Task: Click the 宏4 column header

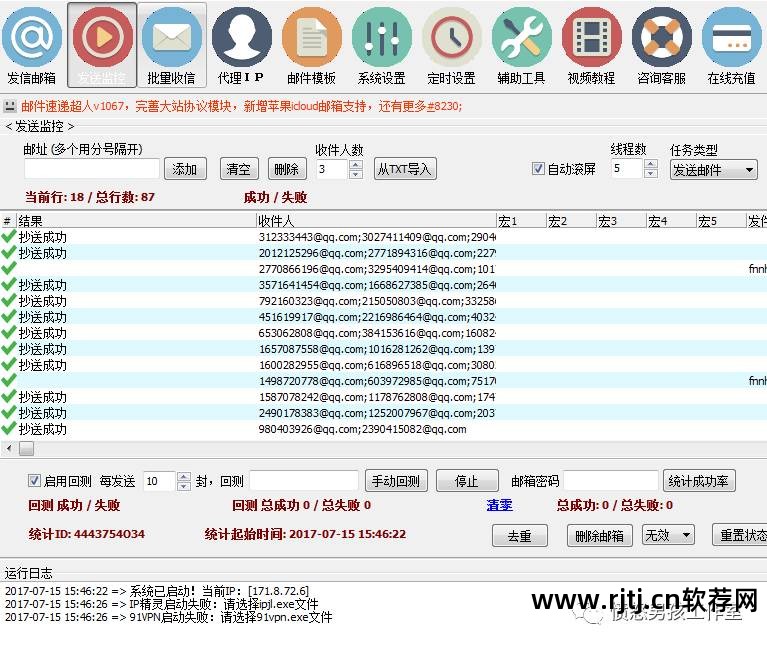Action: tap(671, 221)
